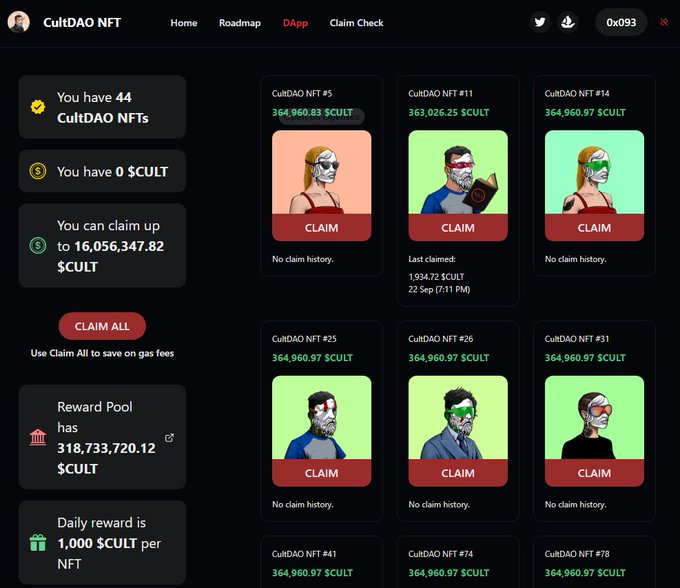Click the CLAIM ALL button
The image size is (680, 588).
pos(102,326)
